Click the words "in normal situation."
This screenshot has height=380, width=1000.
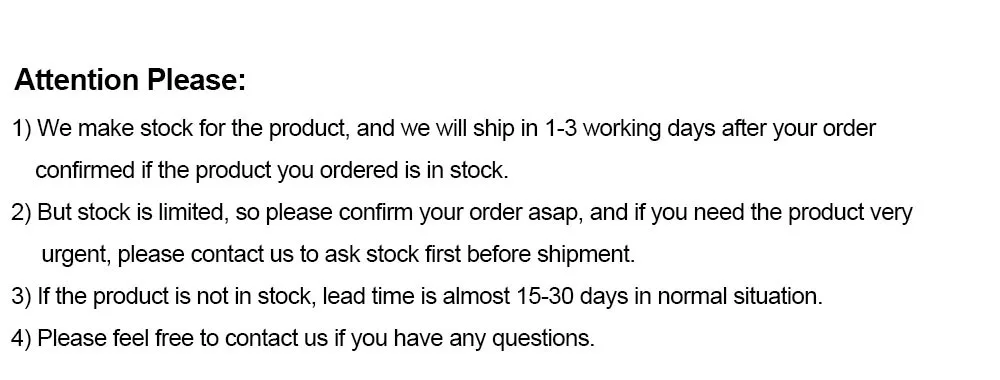pyautogui.click(x=728, y=297)
